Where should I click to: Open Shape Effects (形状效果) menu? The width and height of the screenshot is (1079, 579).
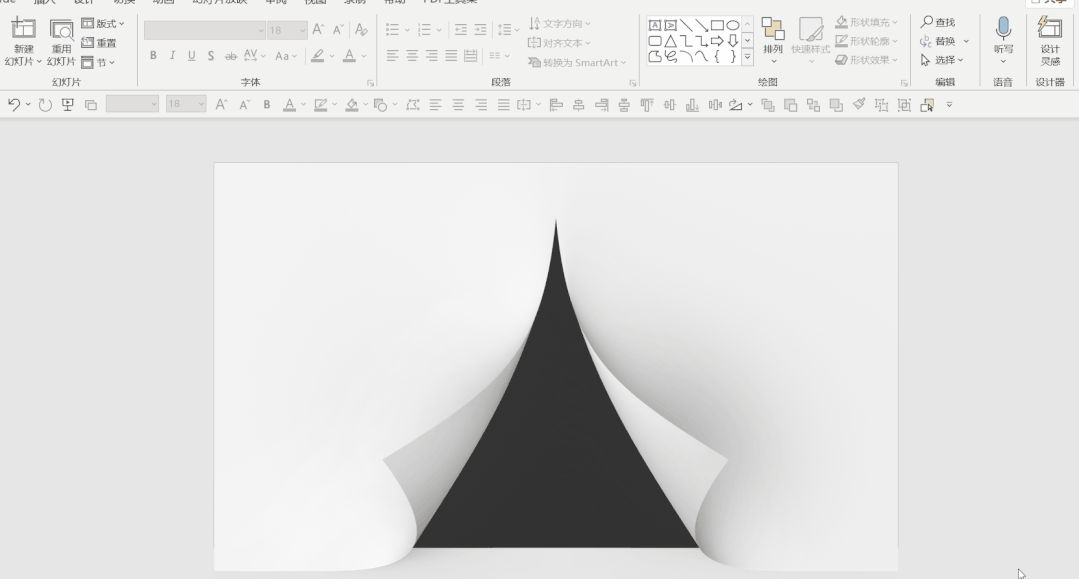click(866, 60)
